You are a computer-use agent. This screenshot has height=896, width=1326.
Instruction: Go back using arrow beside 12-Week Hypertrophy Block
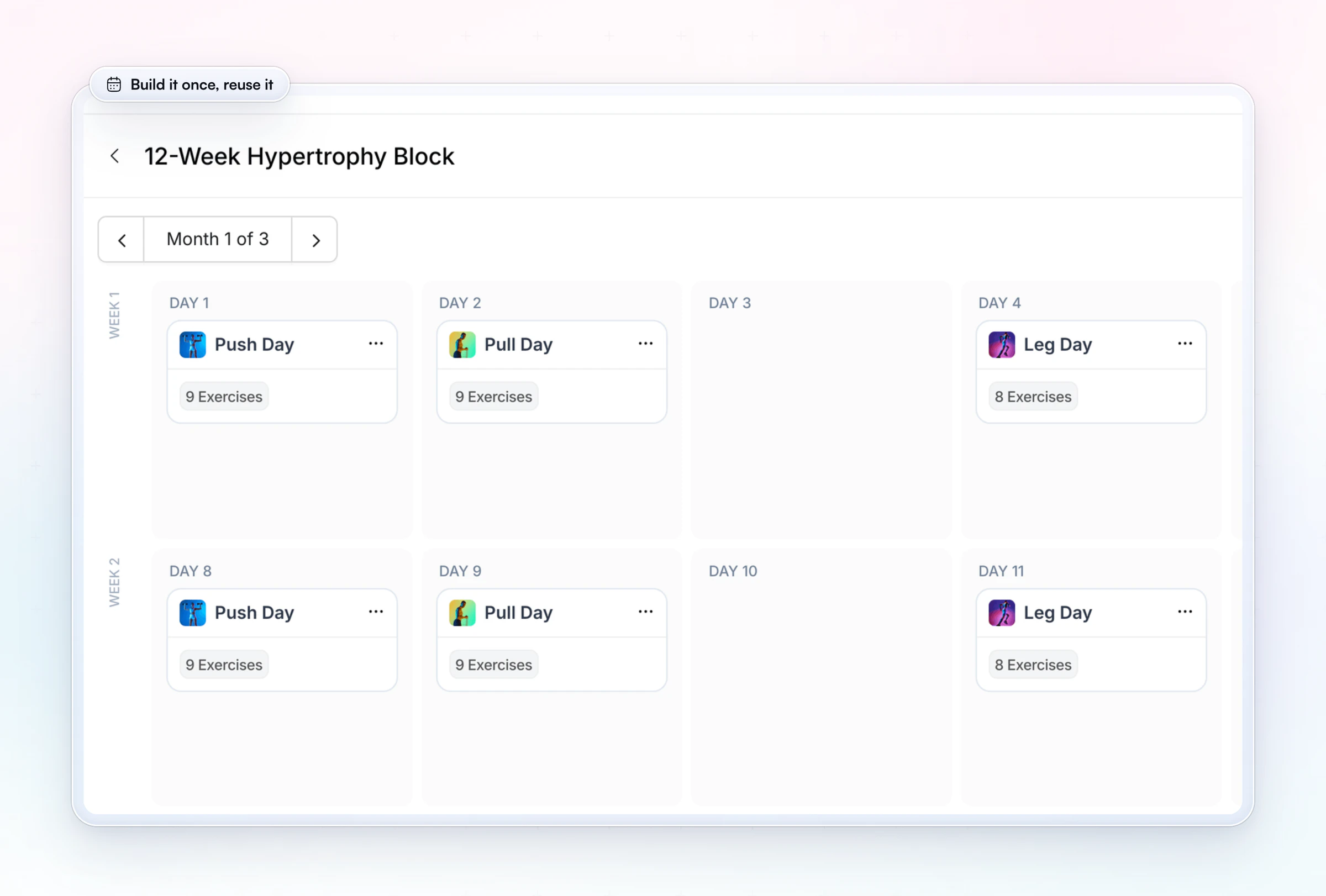(x=115, y=156)
